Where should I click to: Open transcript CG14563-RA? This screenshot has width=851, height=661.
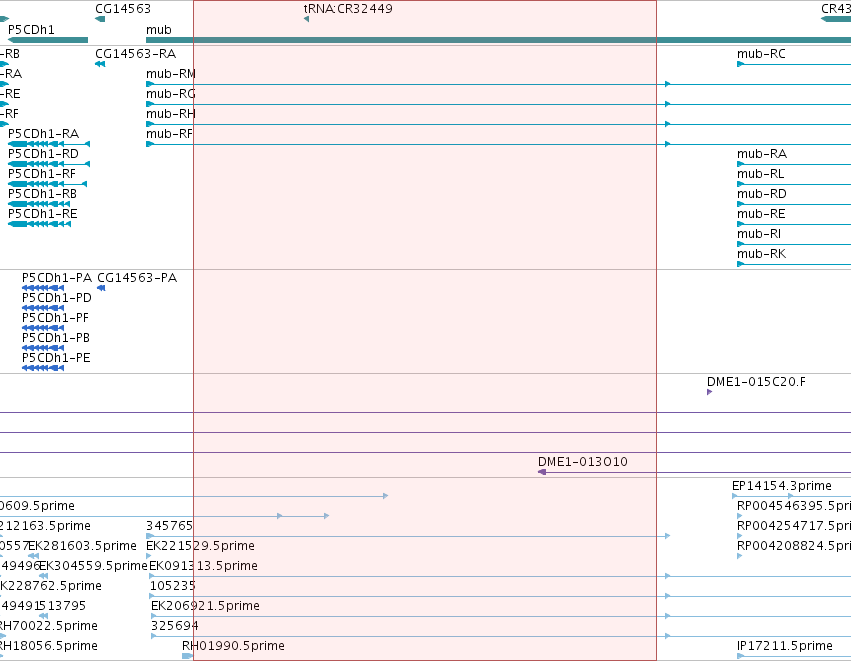pos(135,54)
